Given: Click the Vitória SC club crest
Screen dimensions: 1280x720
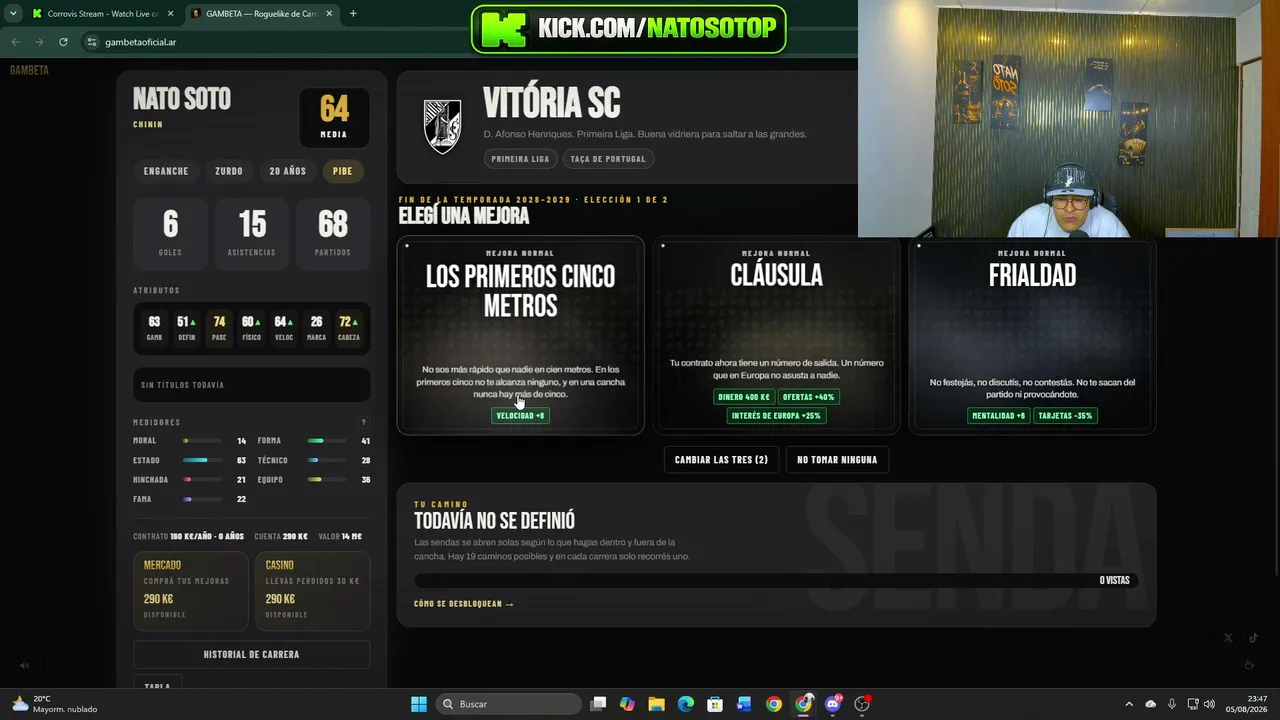Looking at the screenshot, I should [x=442, y=126].
